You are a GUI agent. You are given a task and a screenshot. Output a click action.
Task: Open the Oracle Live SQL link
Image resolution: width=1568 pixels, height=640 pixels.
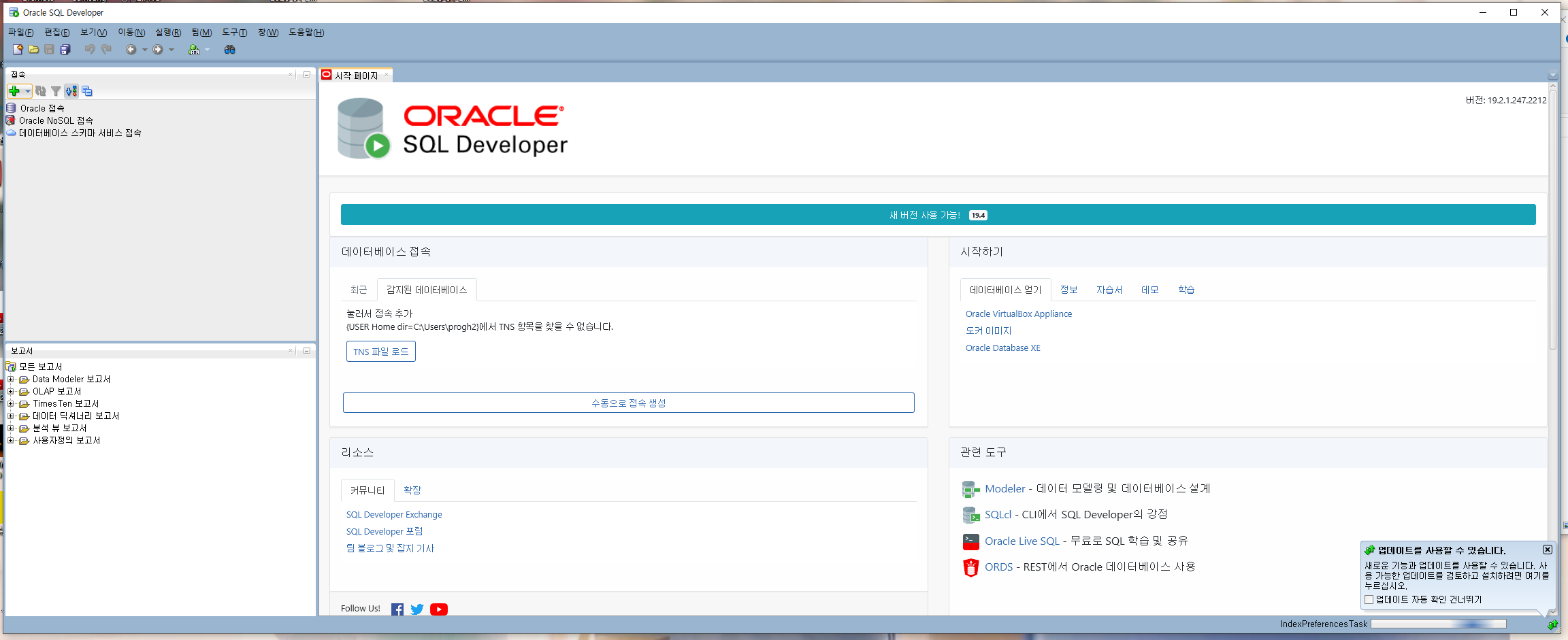click(1022, 541)
